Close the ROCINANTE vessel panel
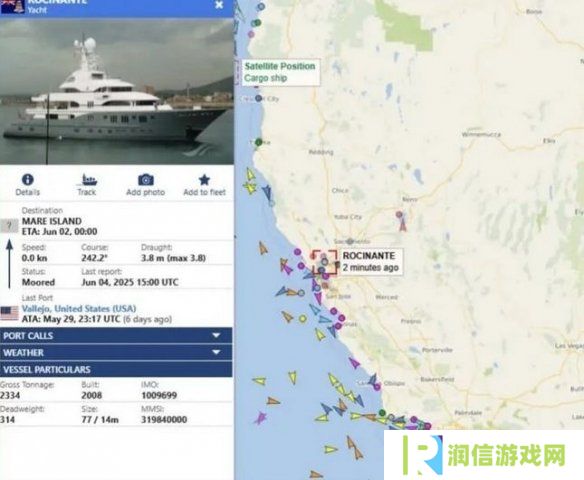Screen dimensions: 584x480 (x=219, y=5)
